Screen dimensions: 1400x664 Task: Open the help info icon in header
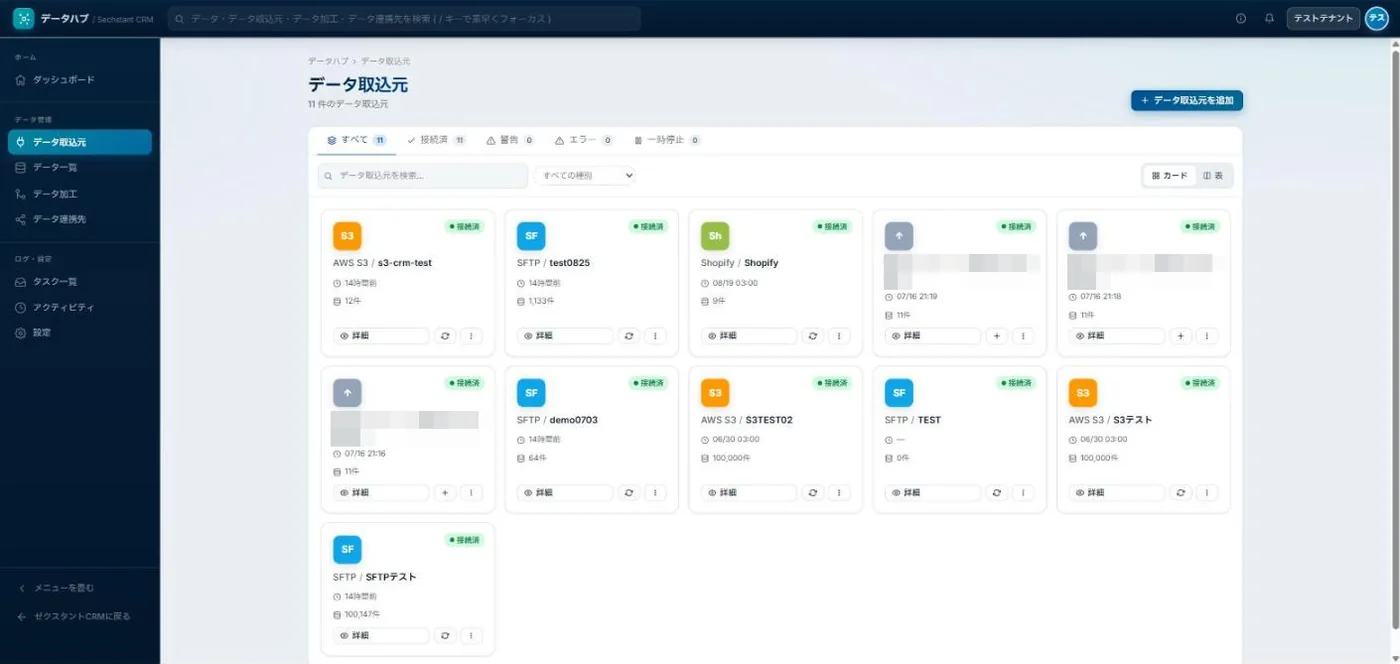click(x=1241, y=18)
